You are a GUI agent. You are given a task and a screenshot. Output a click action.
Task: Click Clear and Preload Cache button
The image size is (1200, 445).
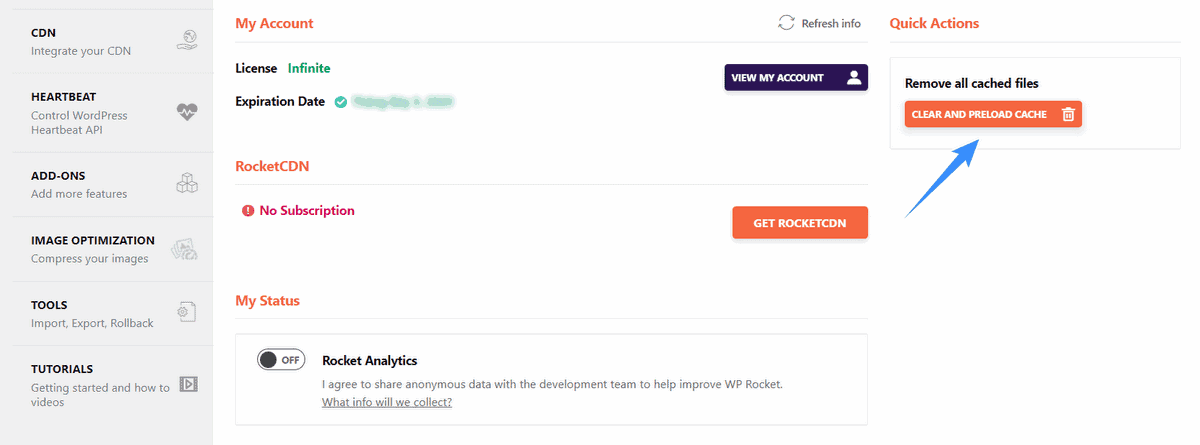click(993, 115)
